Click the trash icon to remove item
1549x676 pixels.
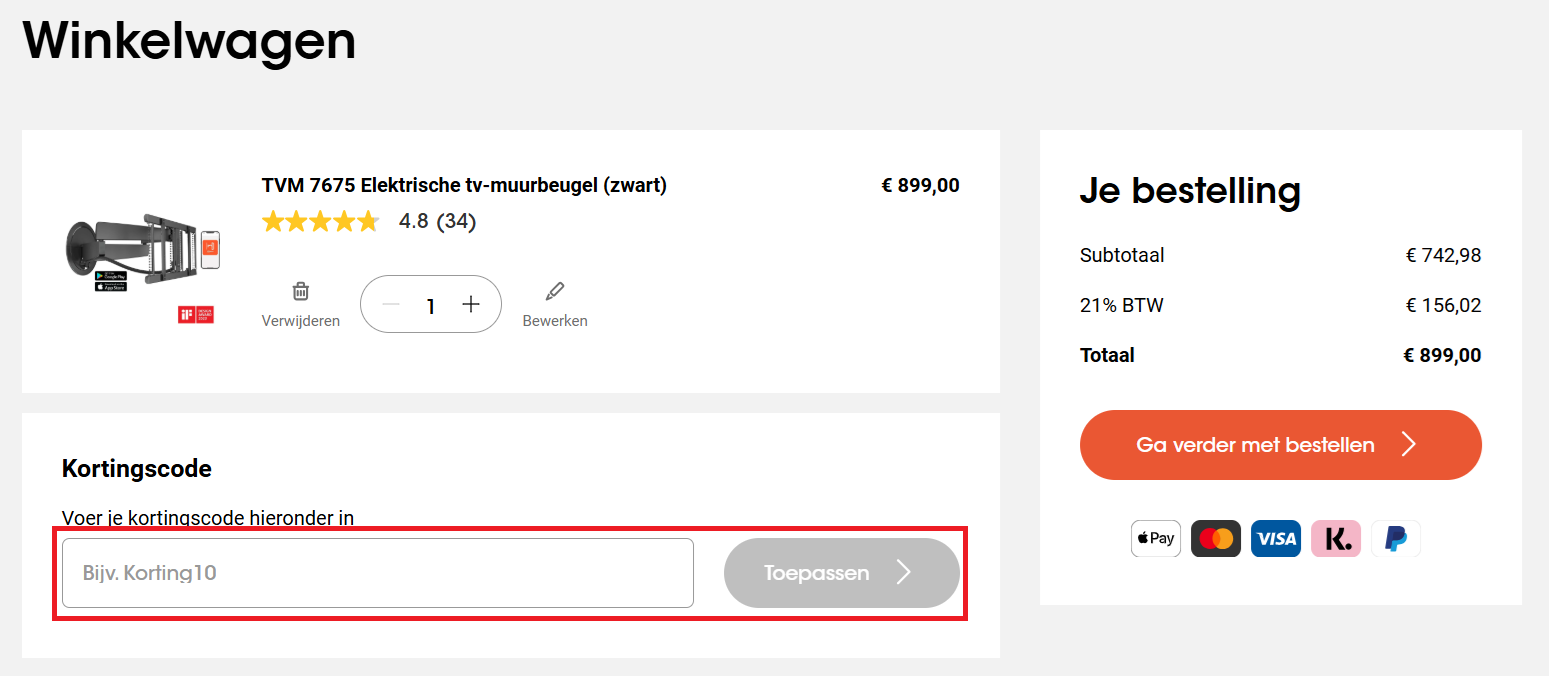point(299,292)
